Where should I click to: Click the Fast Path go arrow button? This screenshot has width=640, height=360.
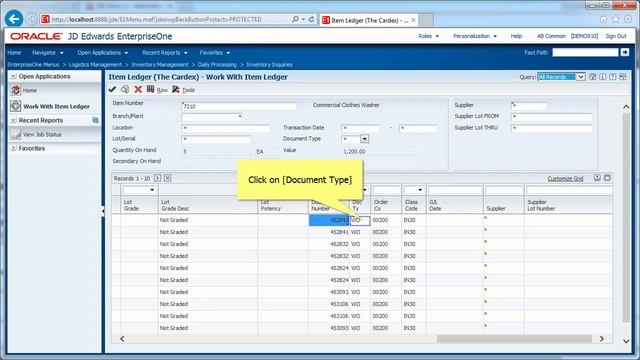pos(624,52)
